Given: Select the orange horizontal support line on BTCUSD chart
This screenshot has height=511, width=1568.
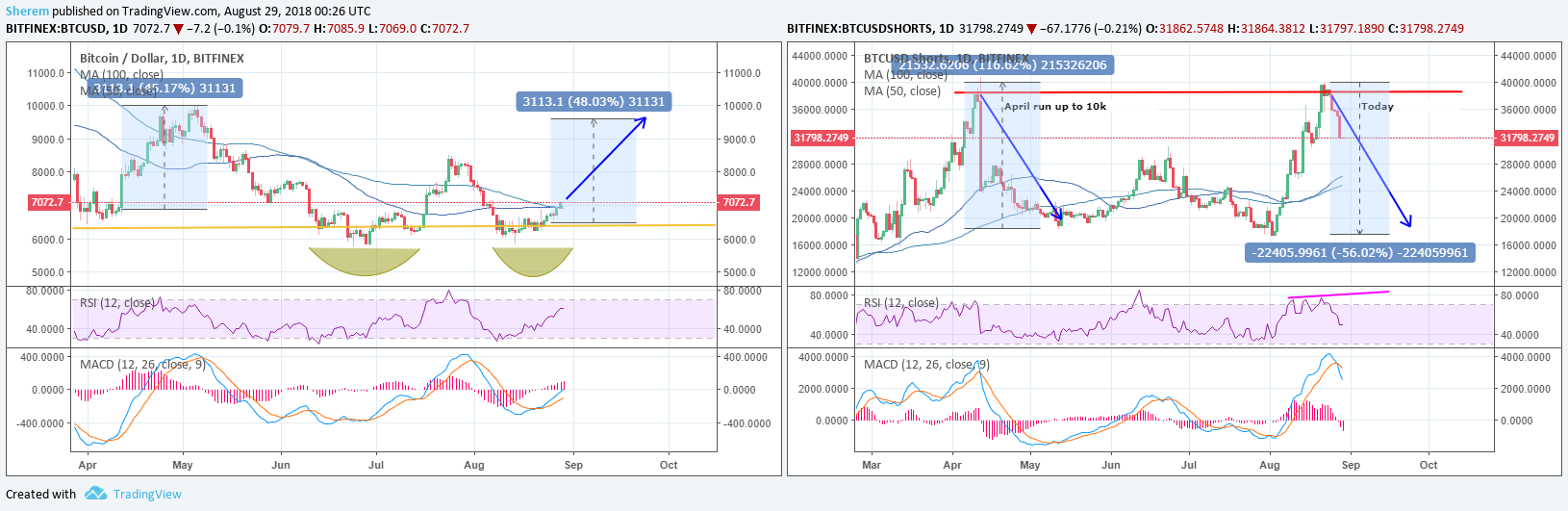Looking at the screenshot, I should 393,227.
